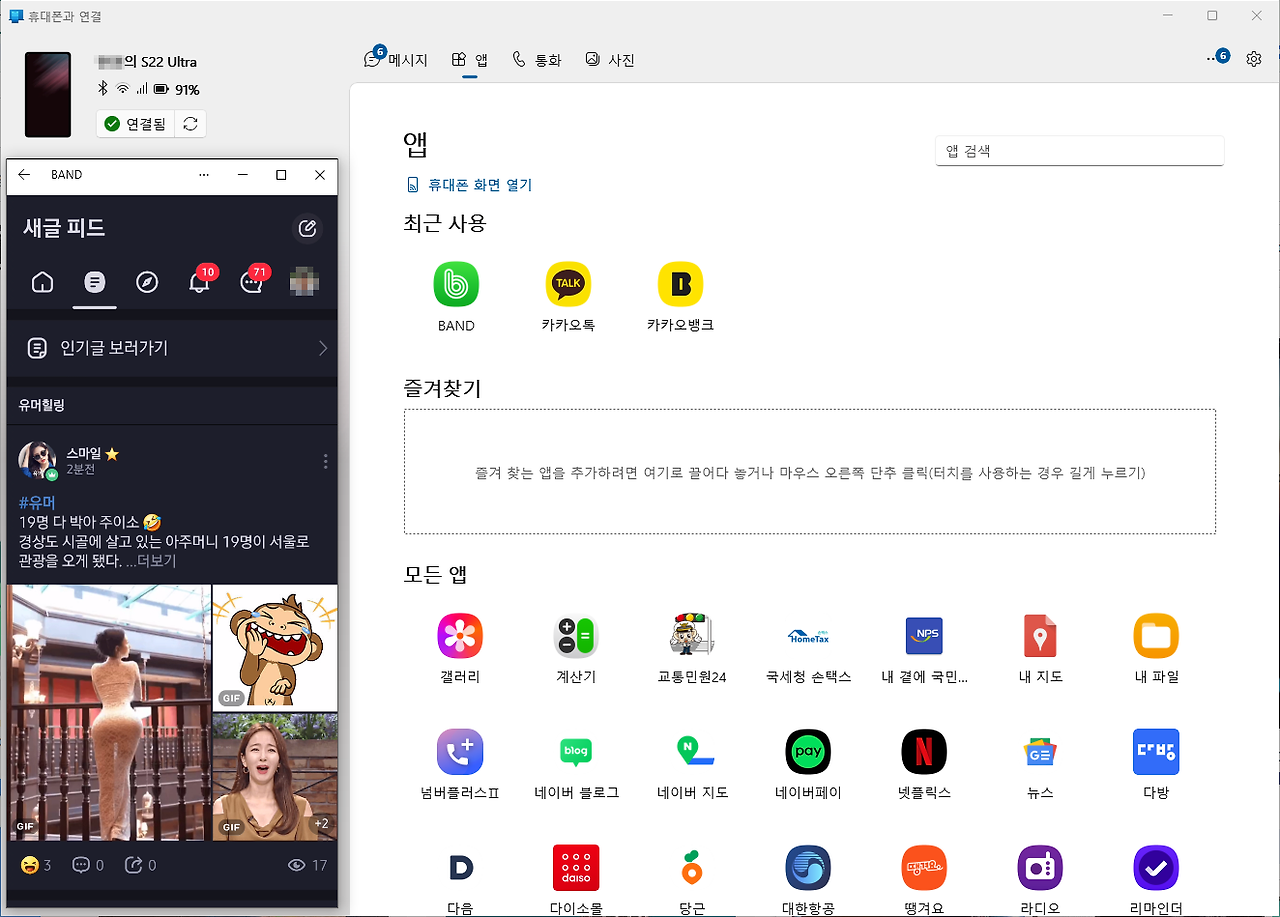Viewport: 1280px width, 917px height.
Task: Launch the 내 곁에 국민 NPS app
Action: coord(924,636)
